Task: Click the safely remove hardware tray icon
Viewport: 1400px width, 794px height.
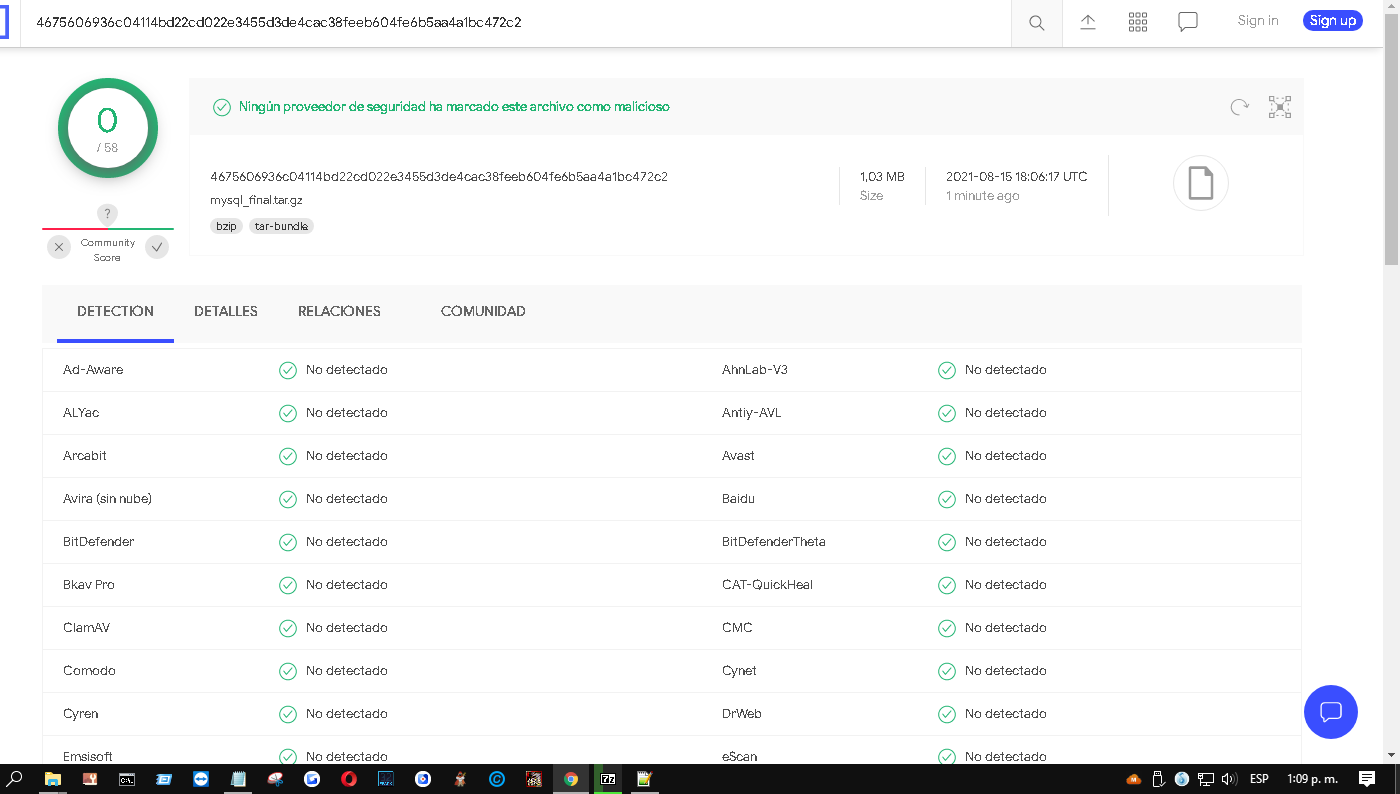Action: (x=1158, y=779)
